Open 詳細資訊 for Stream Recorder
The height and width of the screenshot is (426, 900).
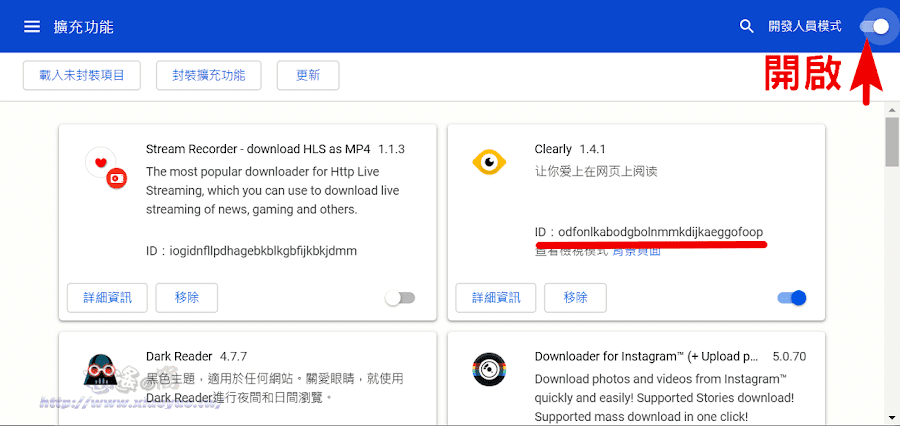pos(107,297)
